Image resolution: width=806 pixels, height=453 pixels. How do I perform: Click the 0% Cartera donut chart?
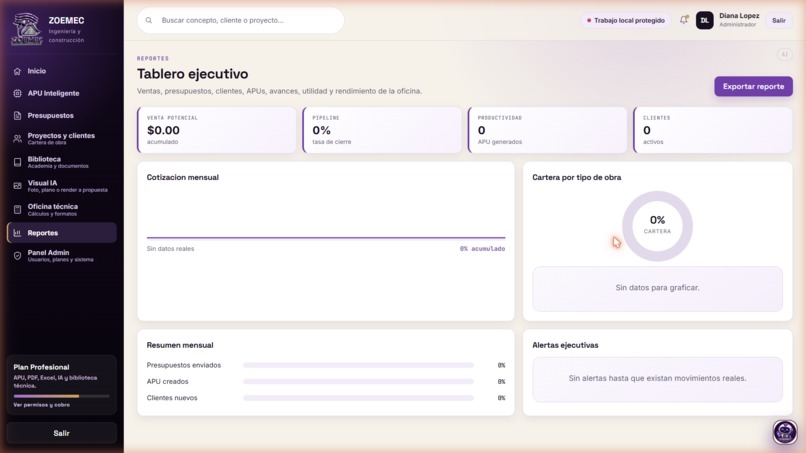657,226
